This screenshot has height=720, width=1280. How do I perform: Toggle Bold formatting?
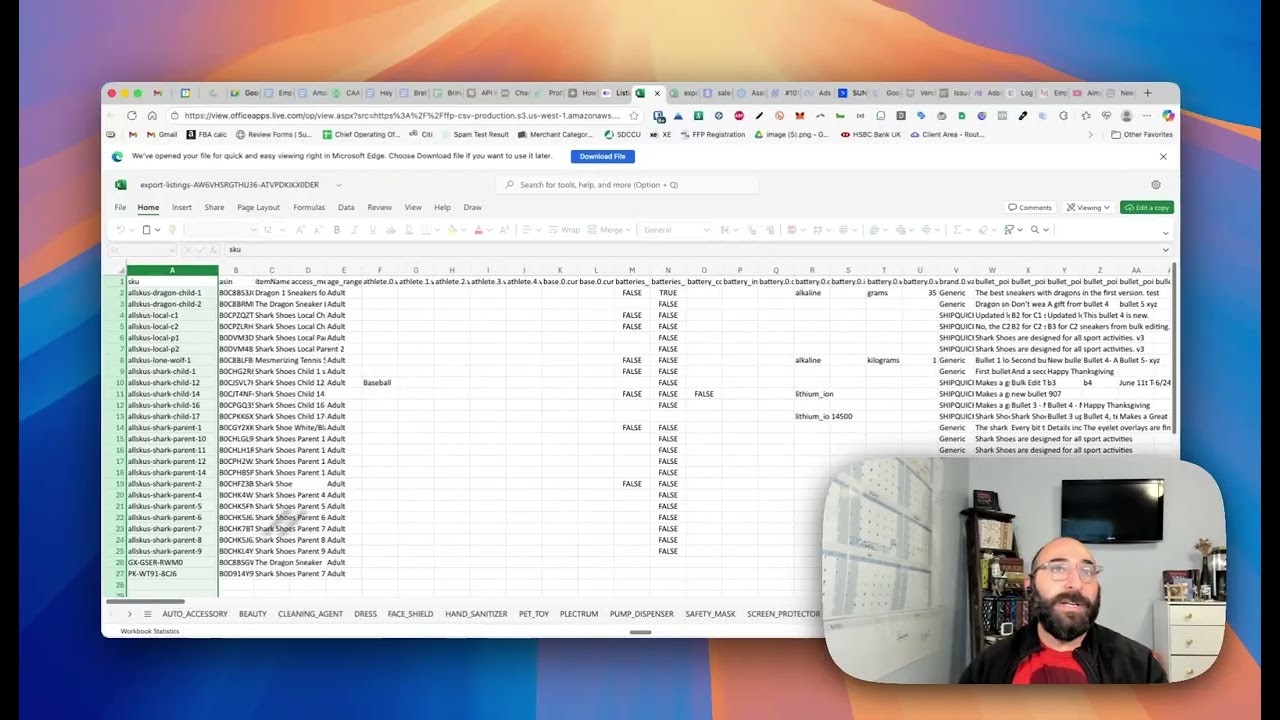337,230
